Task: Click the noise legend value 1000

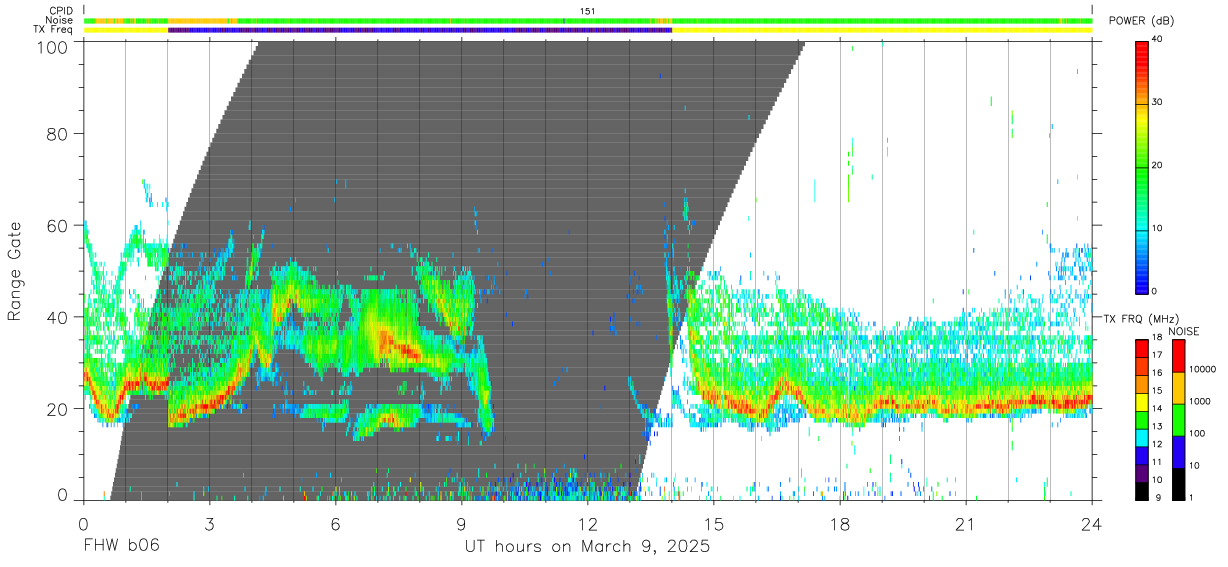Action: (1201, 401)
